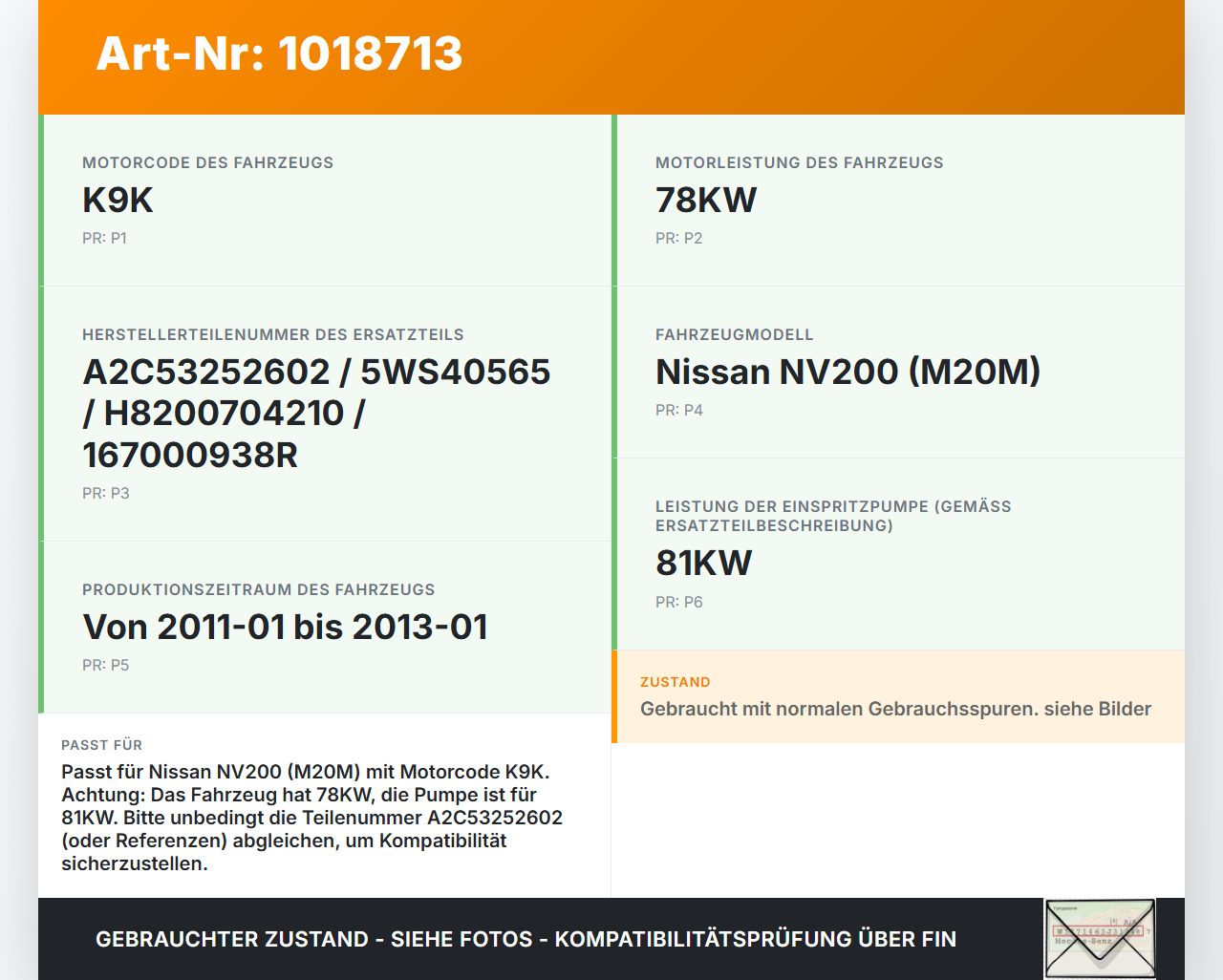Click the PR: P1 reference label
Screen dimensions: 1223x980
pos(104,239)
